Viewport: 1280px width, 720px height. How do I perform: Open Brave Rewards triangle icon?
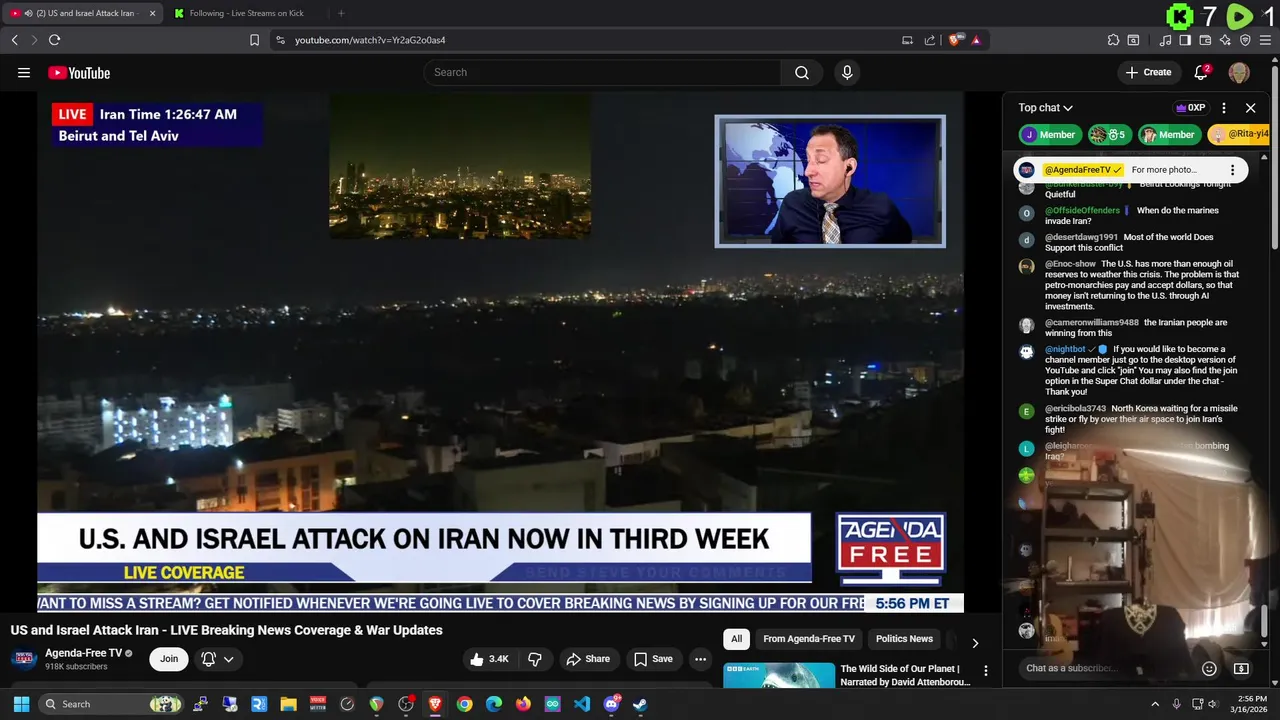pos(976,40)
